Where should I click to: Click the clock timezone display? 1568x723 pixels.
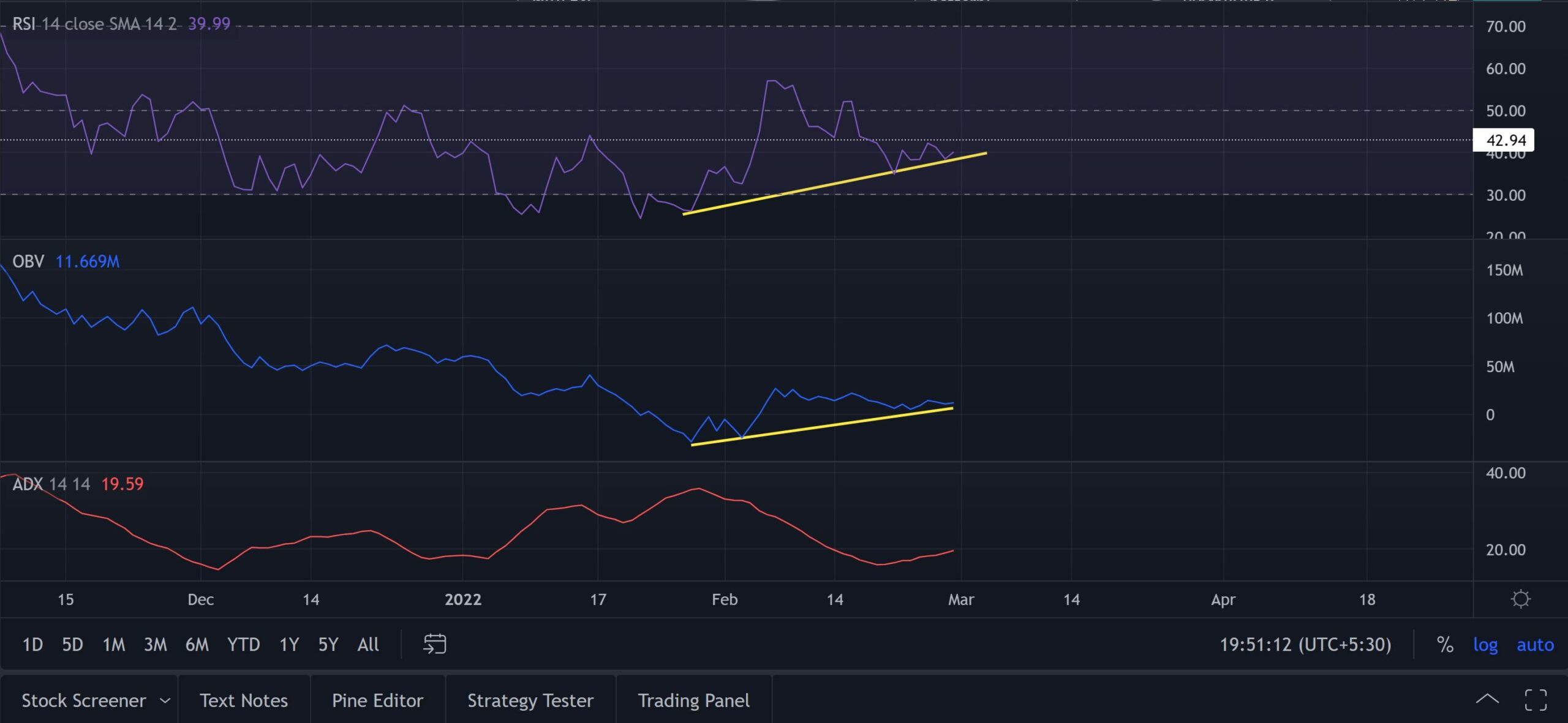coord(1305,644)
